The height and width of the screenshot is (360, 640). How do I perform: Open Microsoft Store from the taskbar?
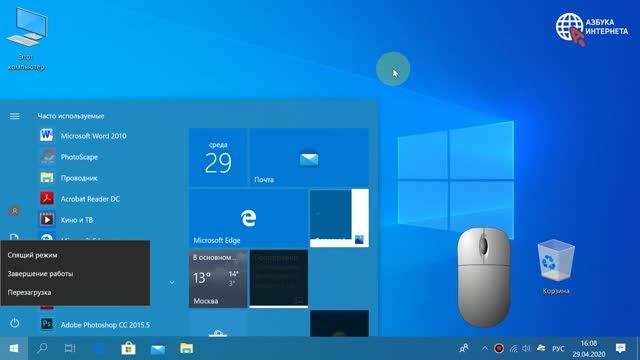click(128, 348)
